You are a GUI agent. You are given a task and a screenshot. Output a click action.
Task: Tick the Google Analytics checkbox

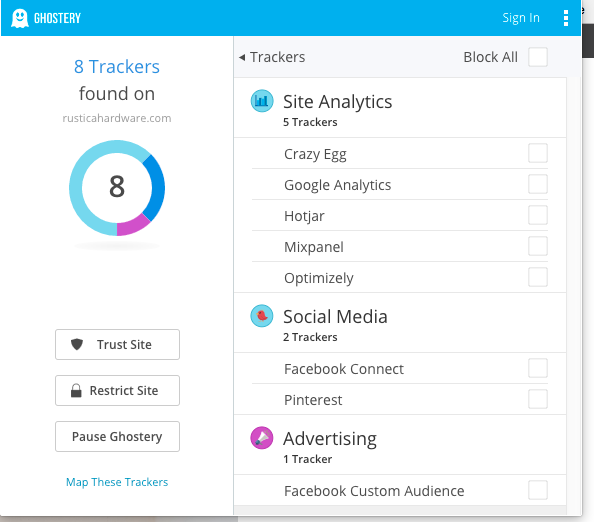coord(538,184)
